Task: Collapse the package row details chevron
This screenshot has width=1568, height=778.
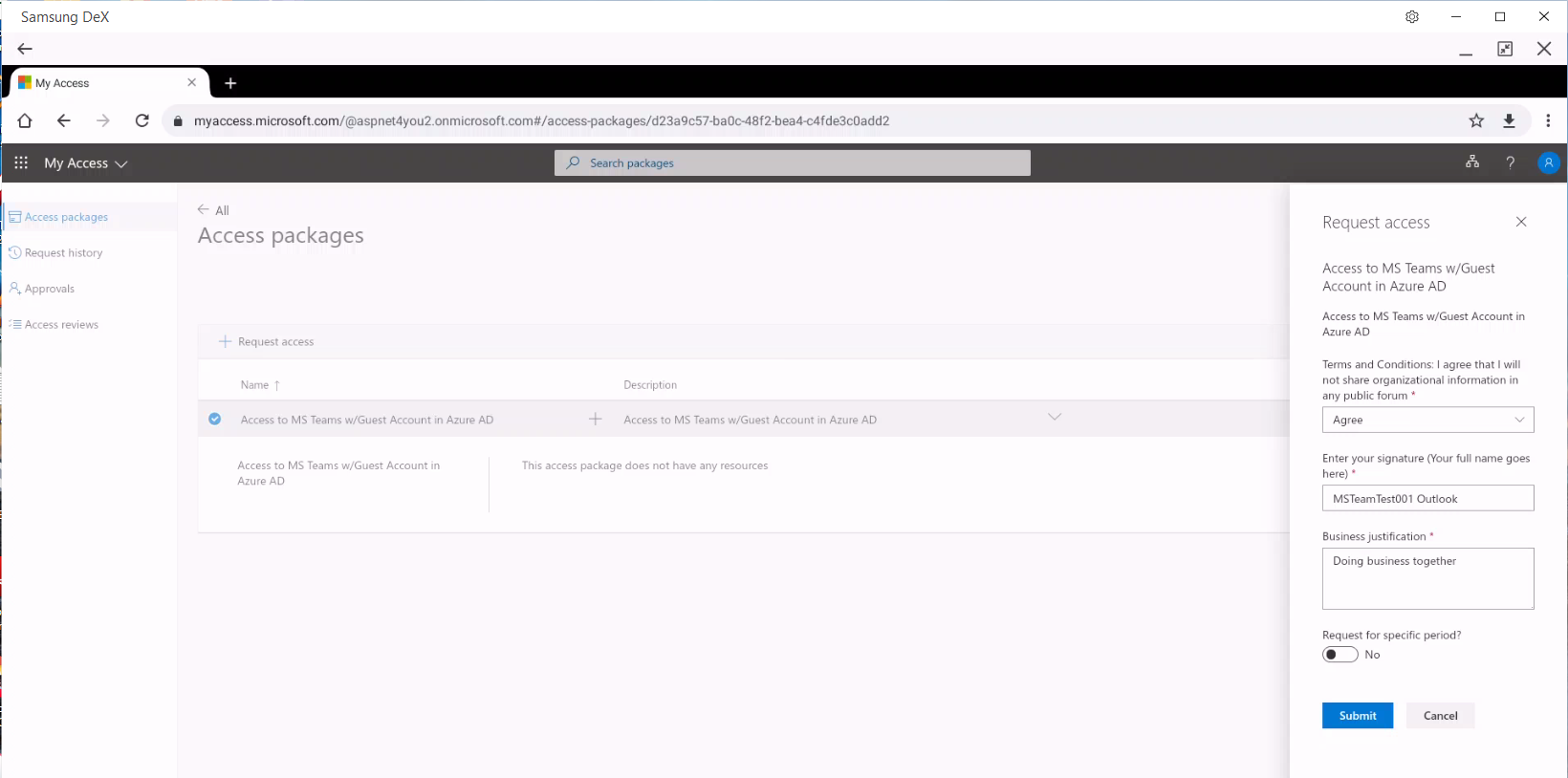Action: [1055, 417]
